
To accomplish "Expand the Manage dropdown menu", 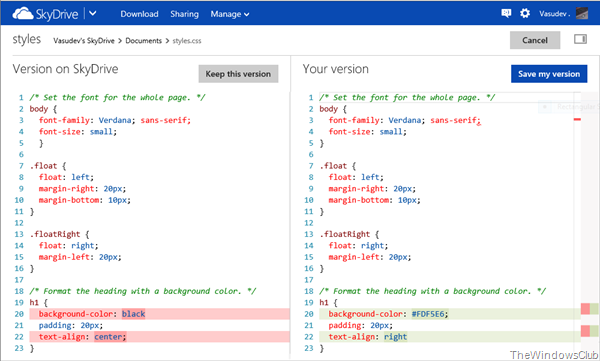I will [230, 14].
